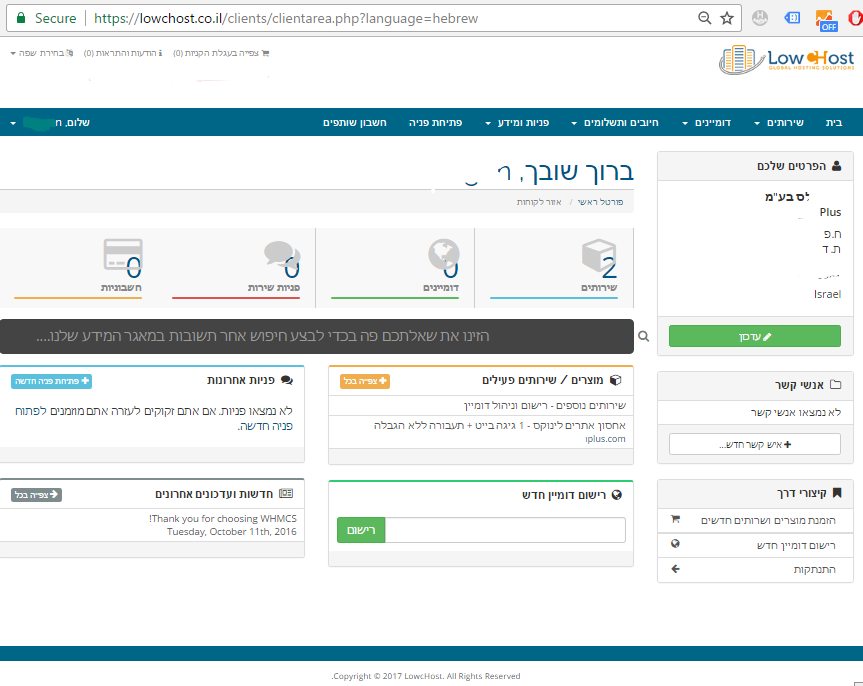863x686 pixels.
Task: Click the green עדכן update button
Action: point(754,337)
